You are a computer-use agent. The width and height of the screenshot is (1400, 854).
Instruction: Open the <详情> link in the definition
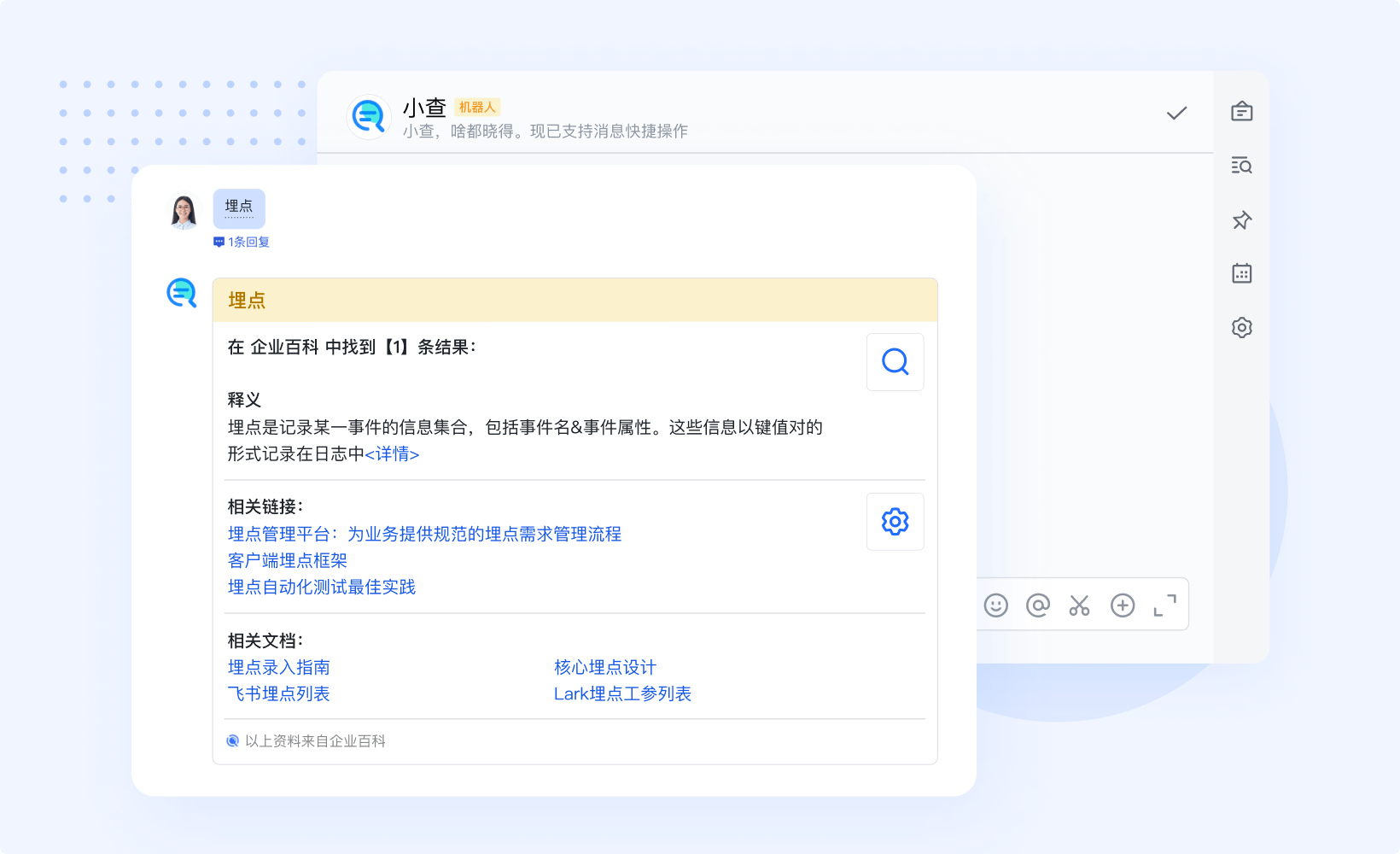[392, 454]
